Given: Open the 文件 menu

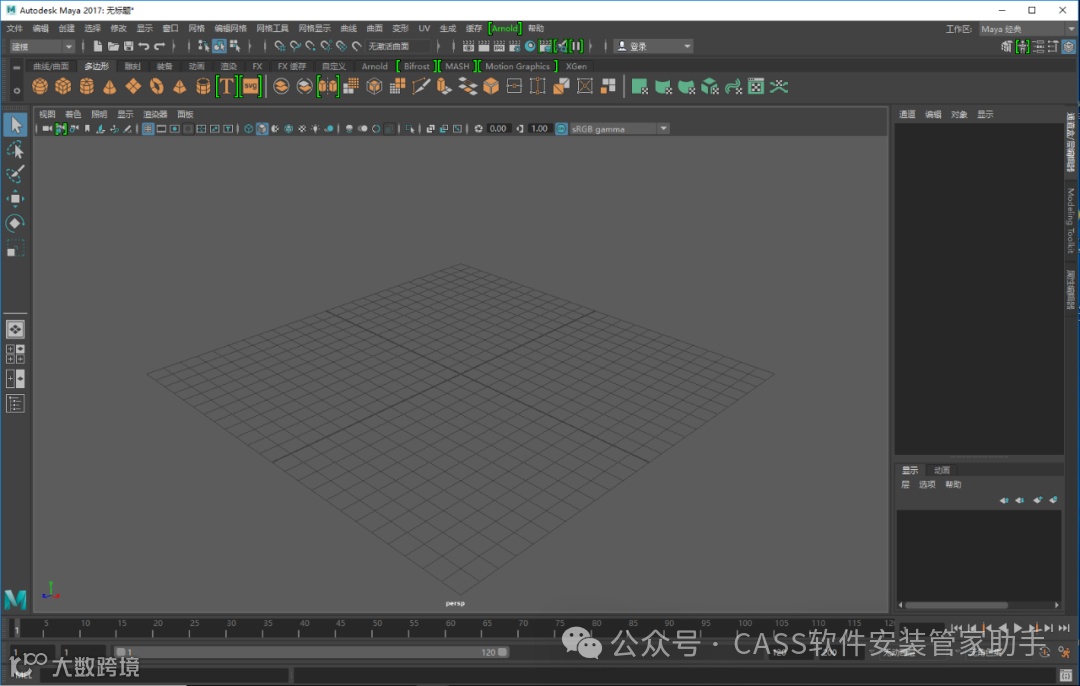Looking at the screenshot, I should coord(14,29).
